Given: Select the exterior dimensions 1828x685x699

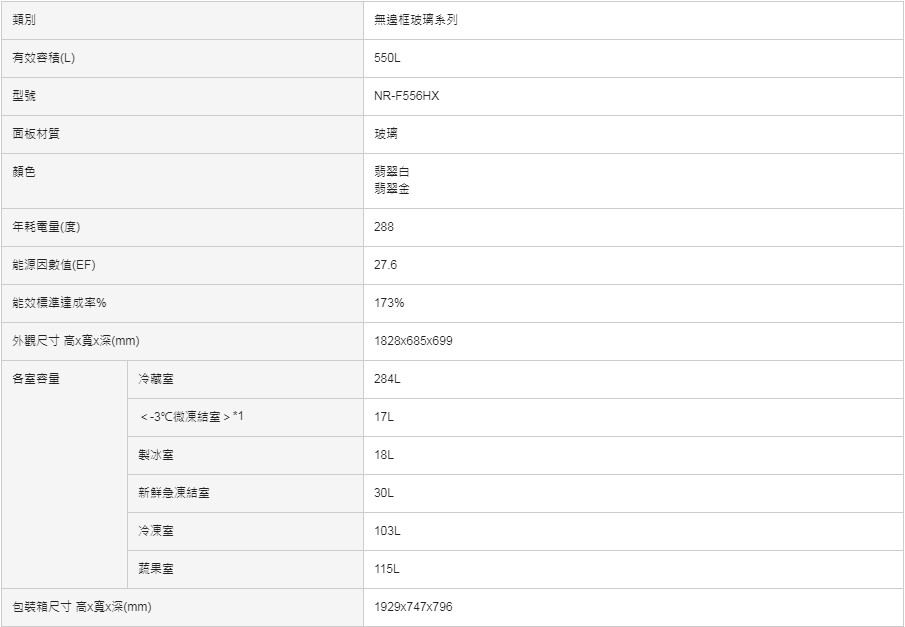Looking at the screenshot, I should pyautogui.click(x=413, y=341).
